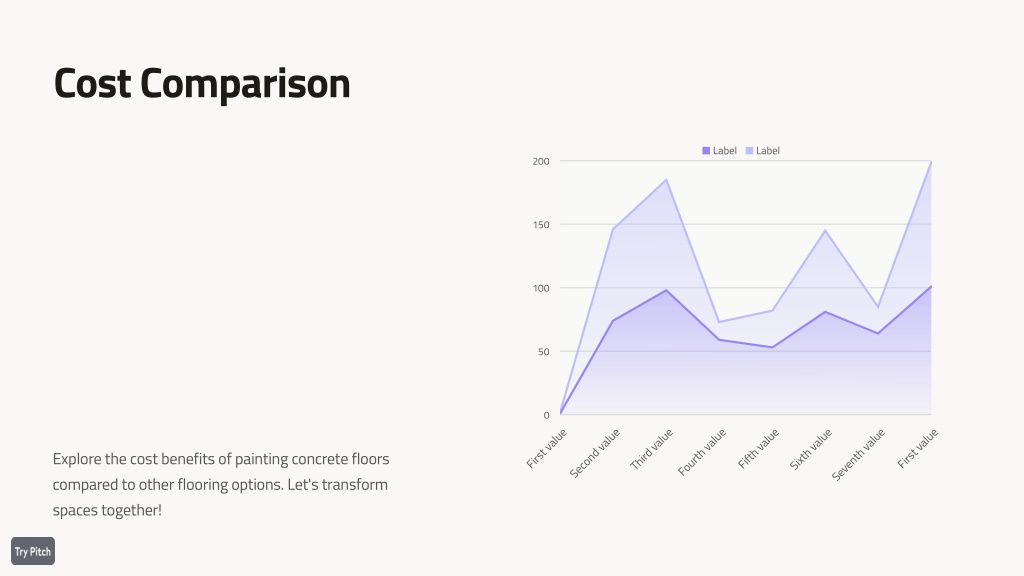Select the Seventh value axis label
The height and width of the screenshot is (576, 1024).
pyautogui.click(x=858, y=455)
